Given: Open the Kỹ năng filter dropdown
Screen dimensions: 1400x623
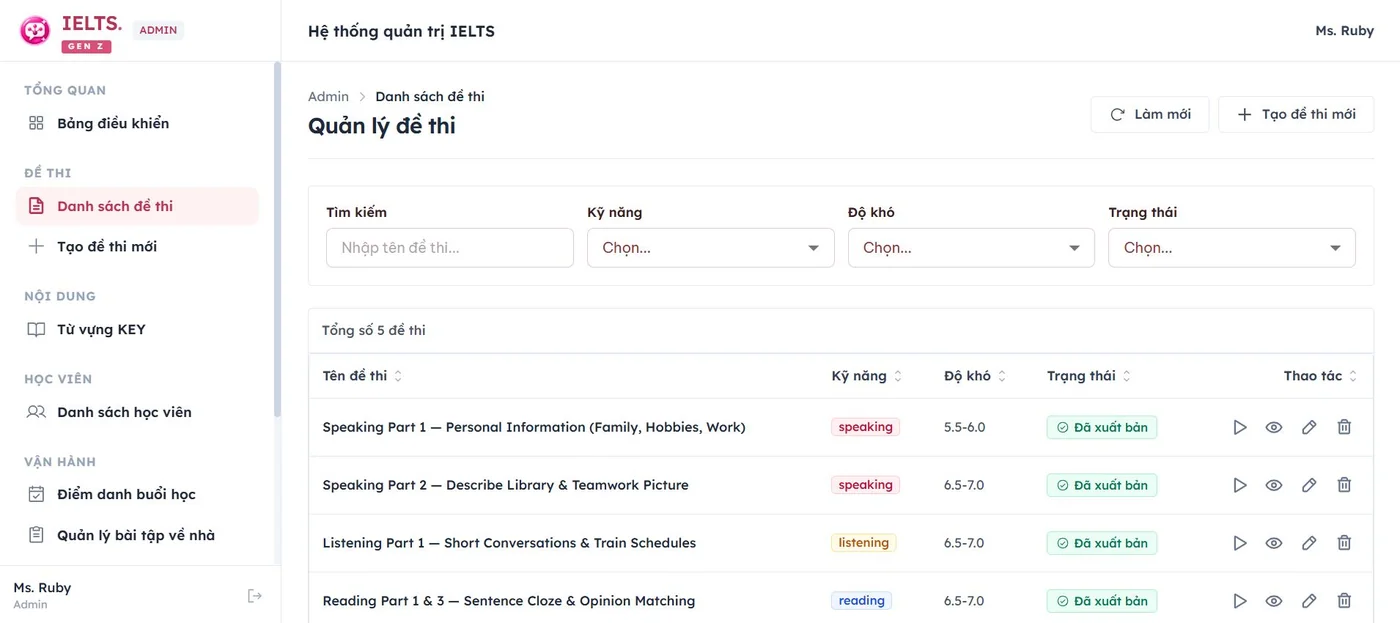Looking at the screenshot, I should coord(711,248).
